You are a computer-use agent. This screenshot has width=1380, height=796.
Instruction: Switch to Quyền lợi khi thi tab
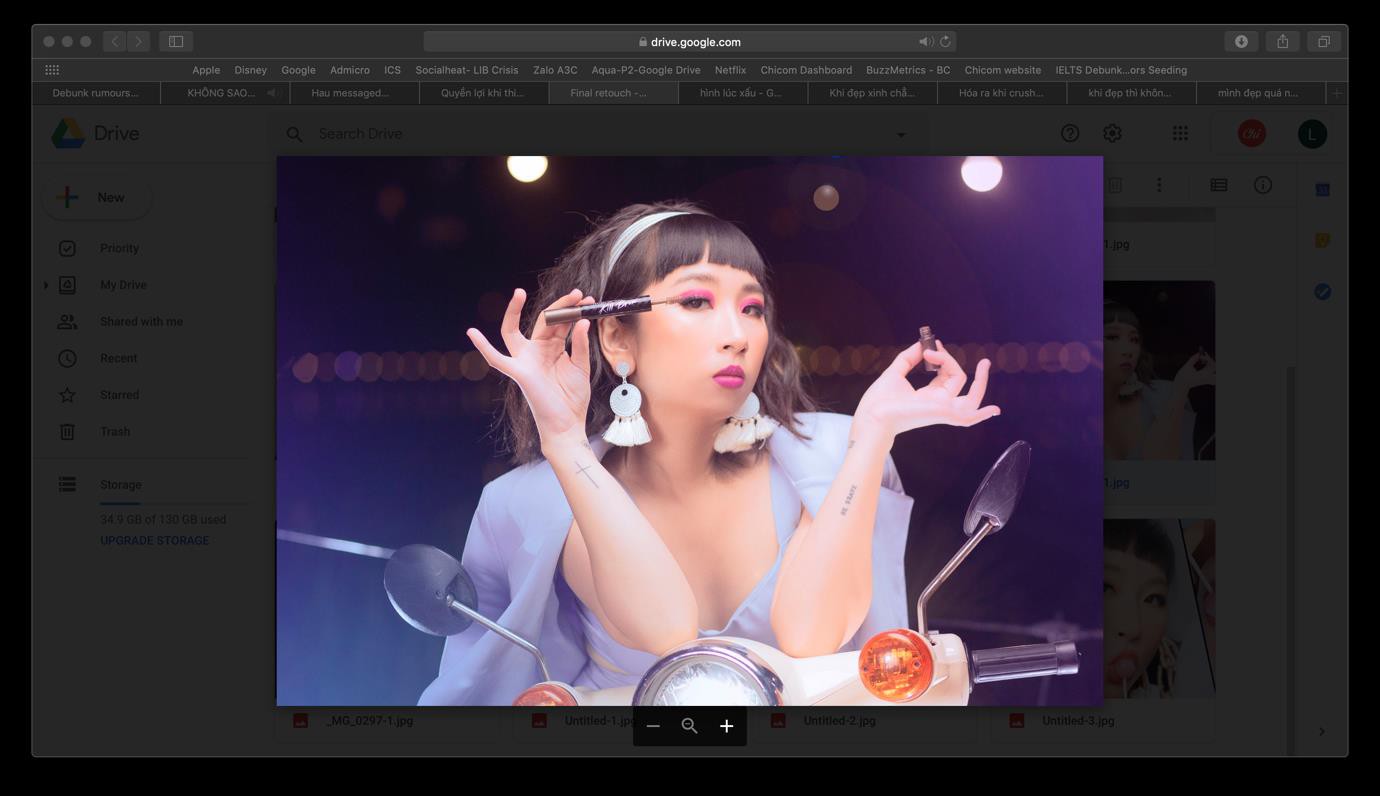click(x=484, y=93)
